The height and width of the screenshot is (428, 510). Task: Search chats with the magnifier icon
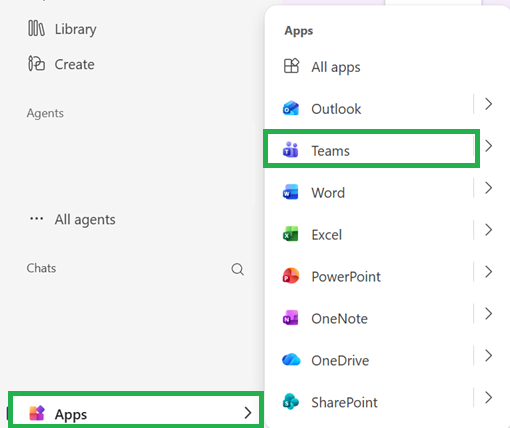click(237, 269)
